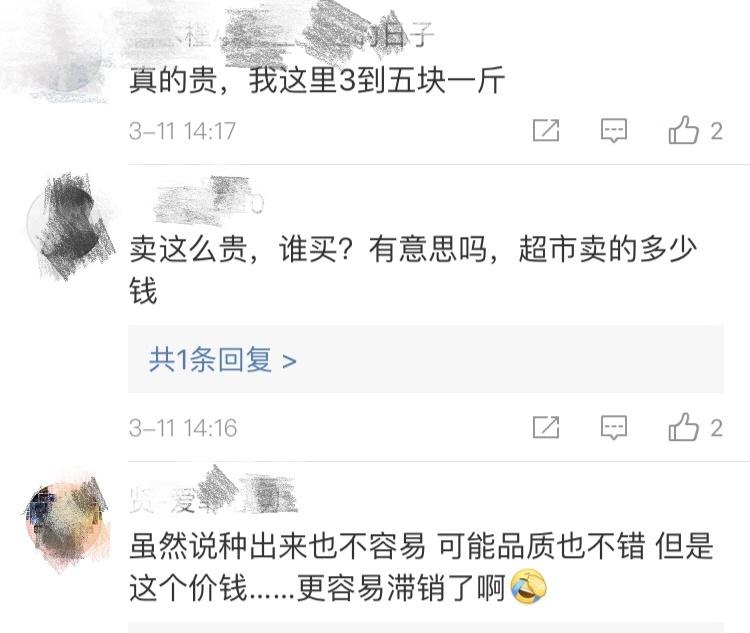Image resolution: width=750 pixels, height=633 pixels.
Task: Tap the share icon on the 14:17 comment
Action: pos(546,130)
